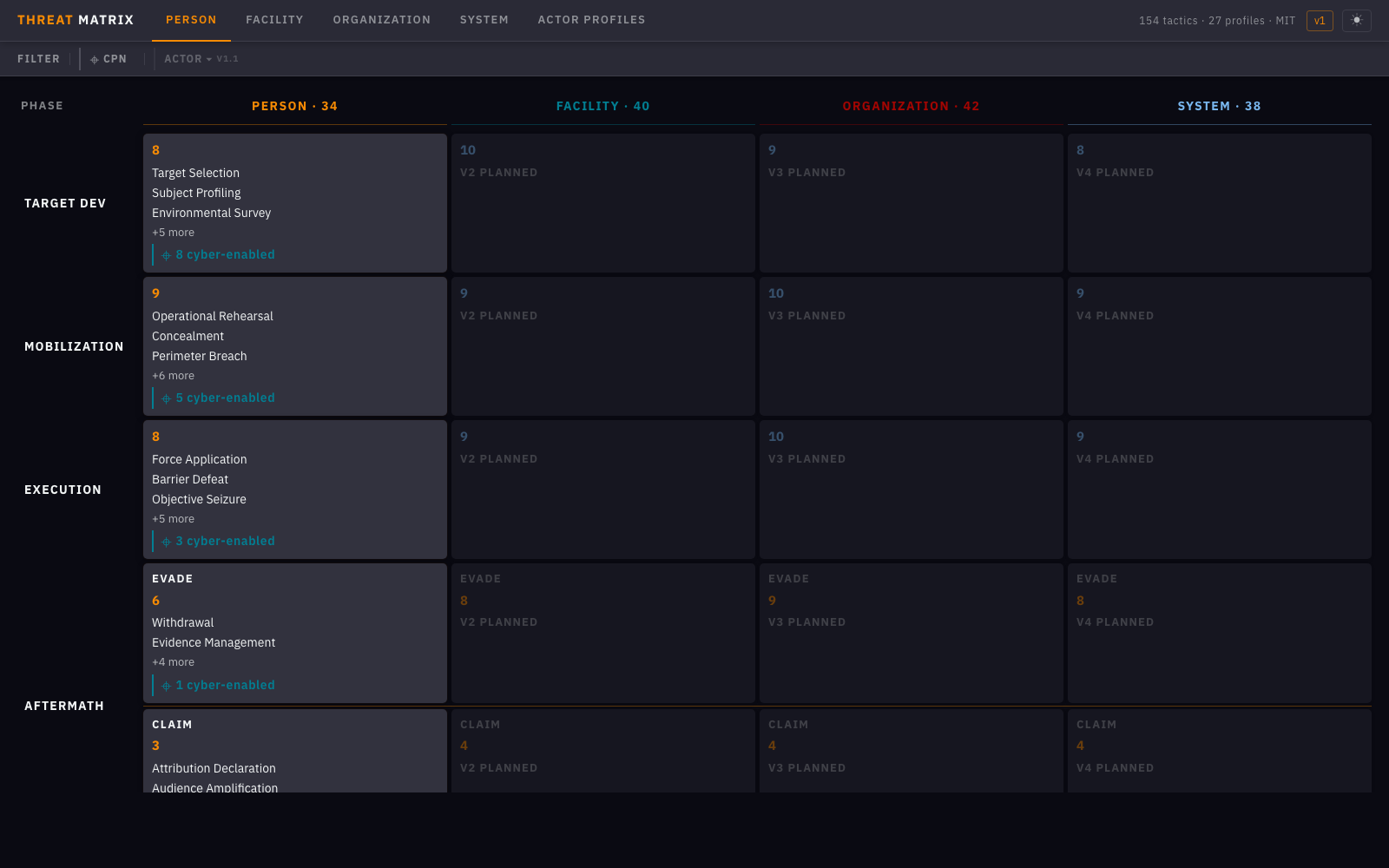Viewport: 1389px width, 868px height.
Task: Click the AFTERMATH phase label
Action: (x=64, y=706)
